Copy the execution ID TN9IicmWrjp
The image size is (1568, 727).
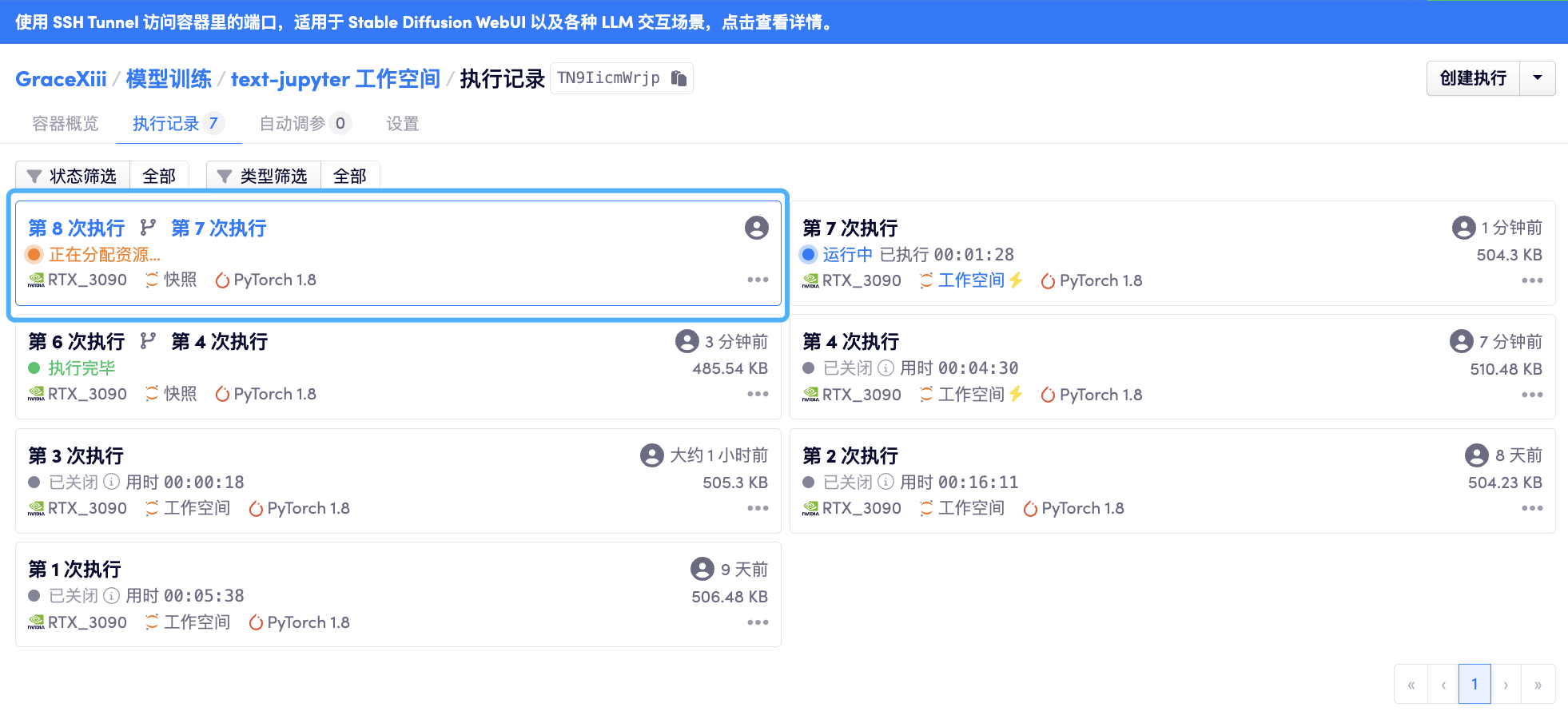click(679, 78)
